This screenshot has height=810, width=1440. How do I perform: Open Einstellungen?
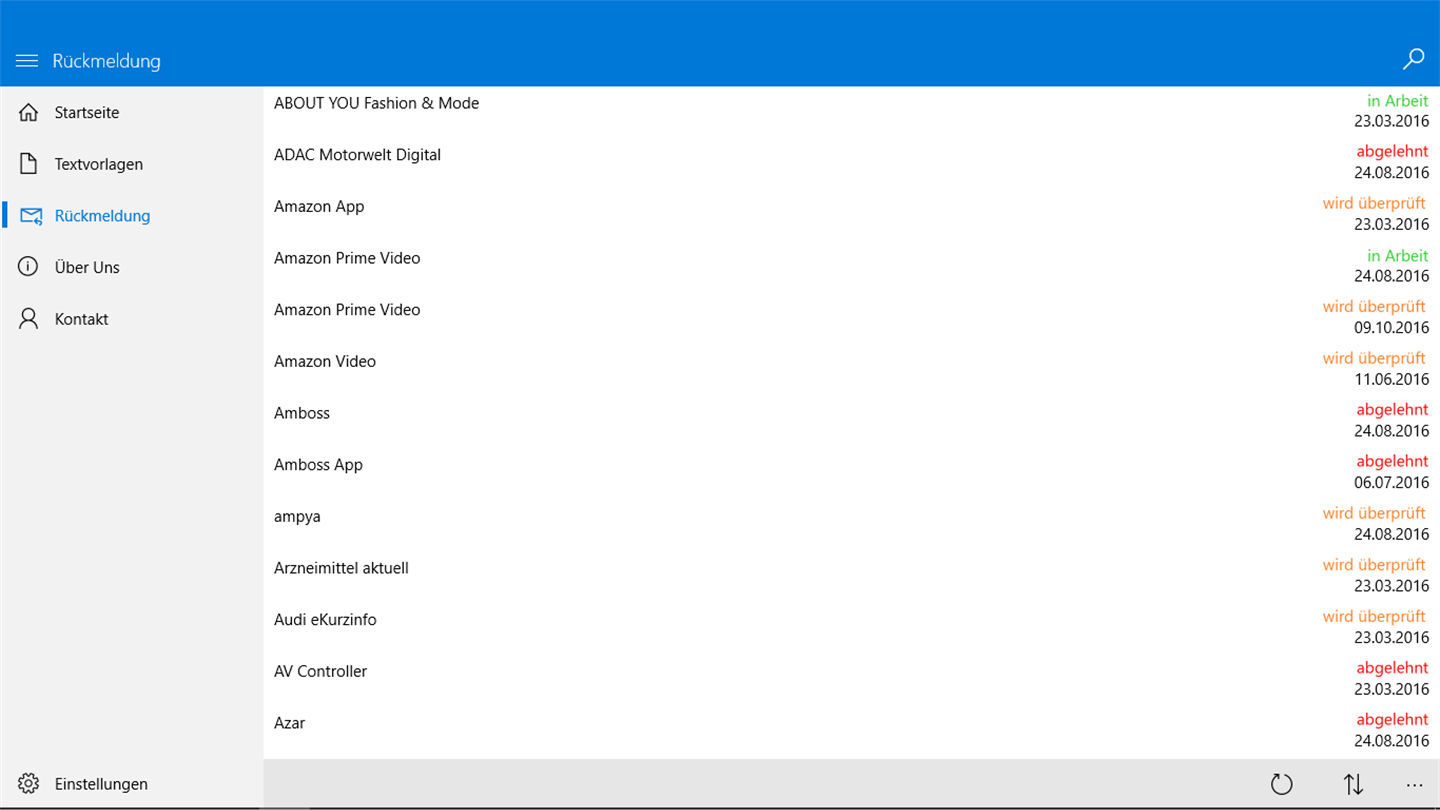[131, 784]
